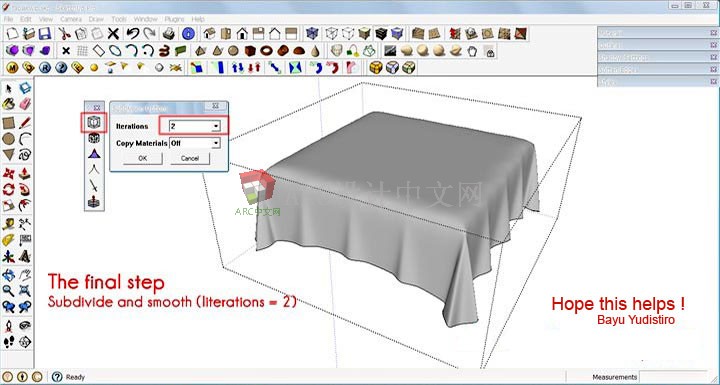720x385 pixels.
Task: Select the Push/Pull tool
Action: pyautogui.click(x=25, y=174)
